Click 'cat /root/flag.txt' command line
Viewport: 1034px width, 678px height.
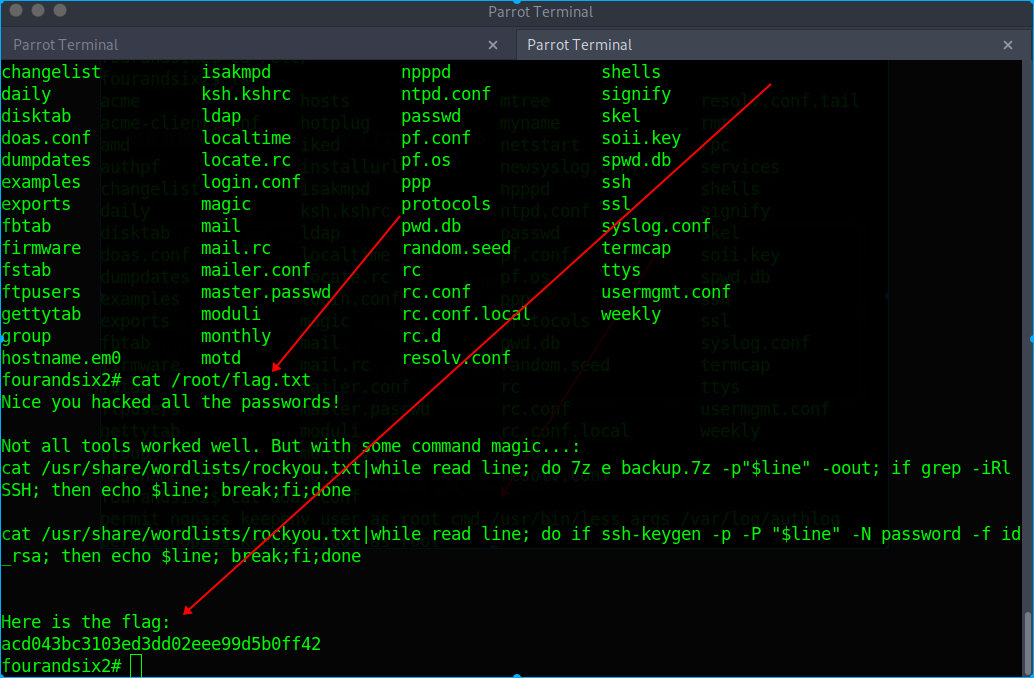coord(221,380)
